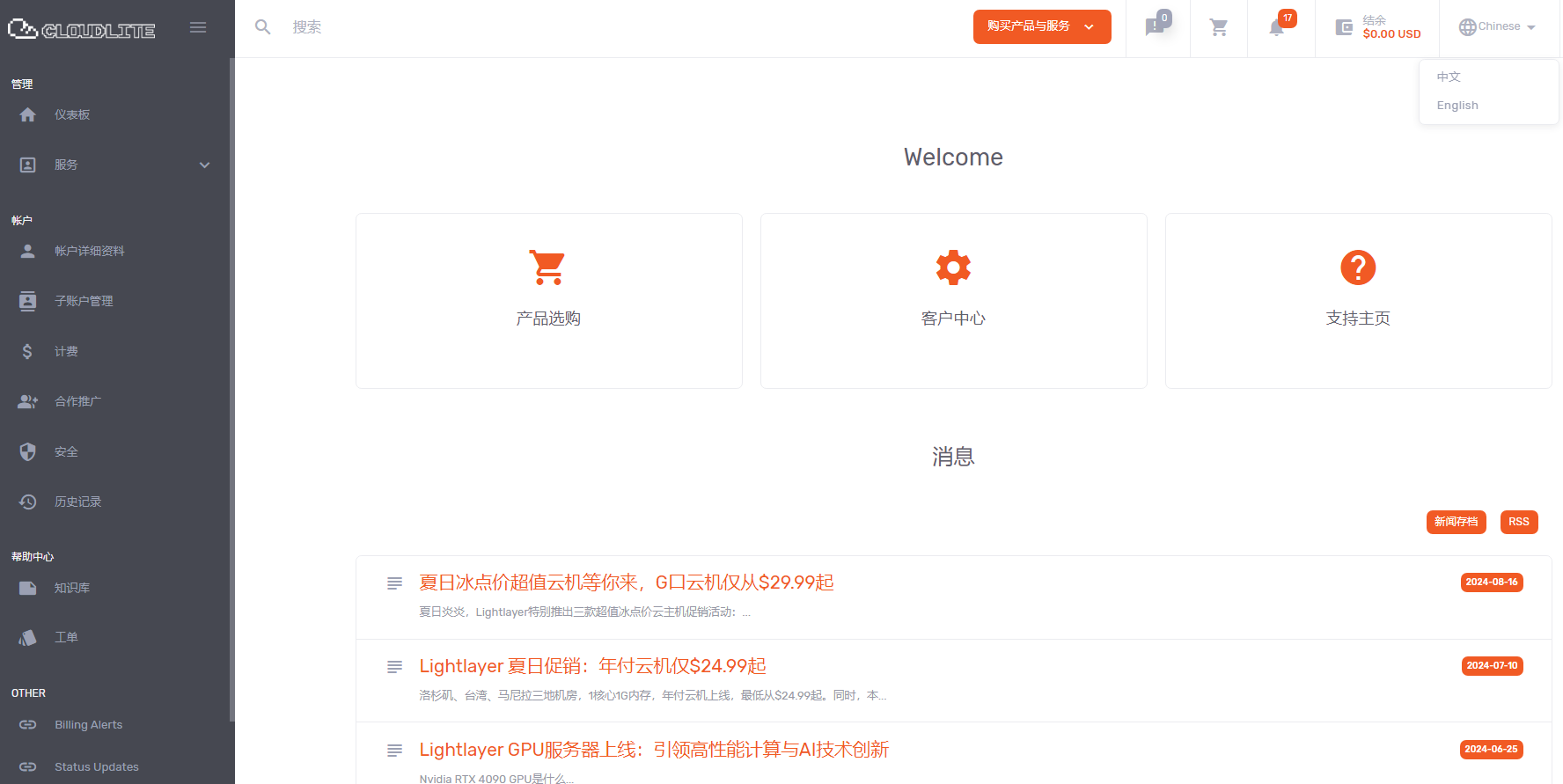Click the 新闻存档 button
The image size is (1563, 784).
(x=1456, y=522)
